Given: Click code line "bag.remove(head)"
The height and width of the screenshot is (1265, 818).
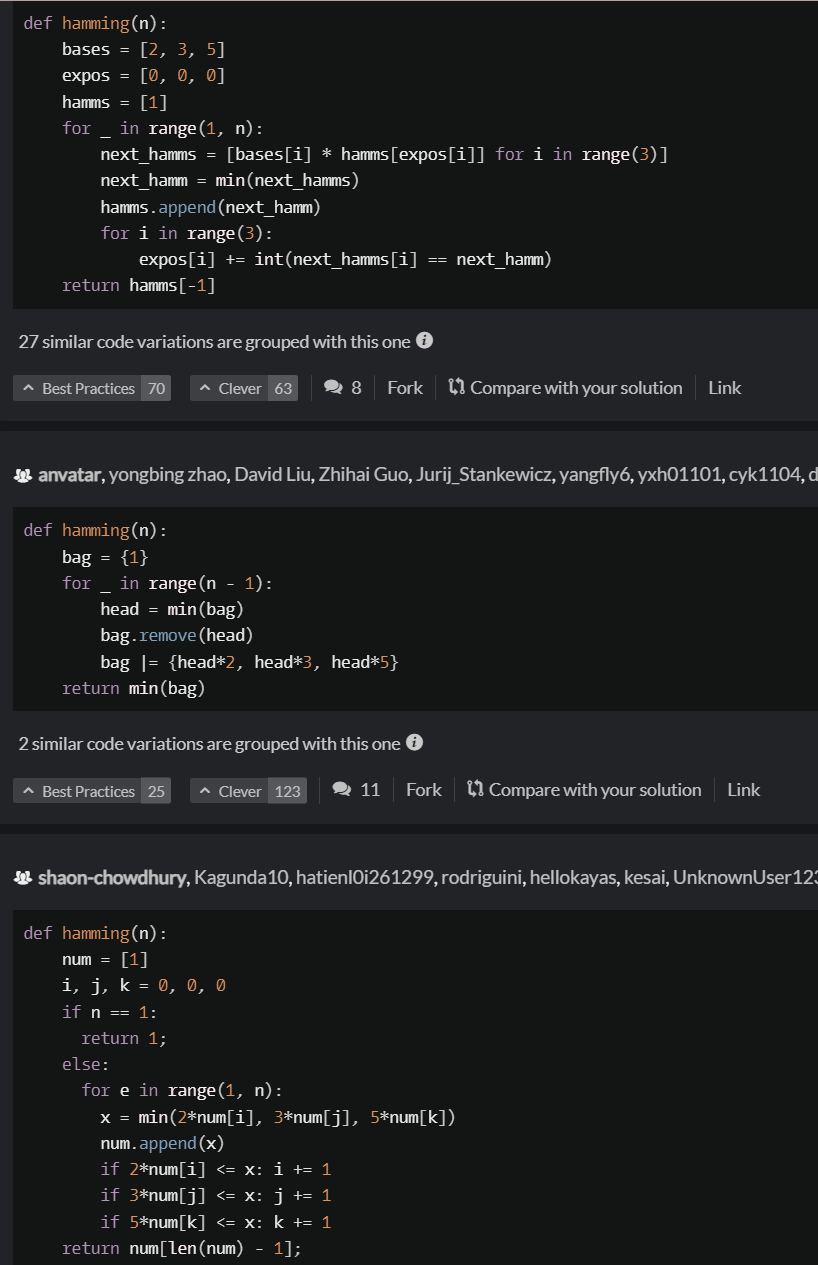Looking at the screenshot, I should point(177,635).
